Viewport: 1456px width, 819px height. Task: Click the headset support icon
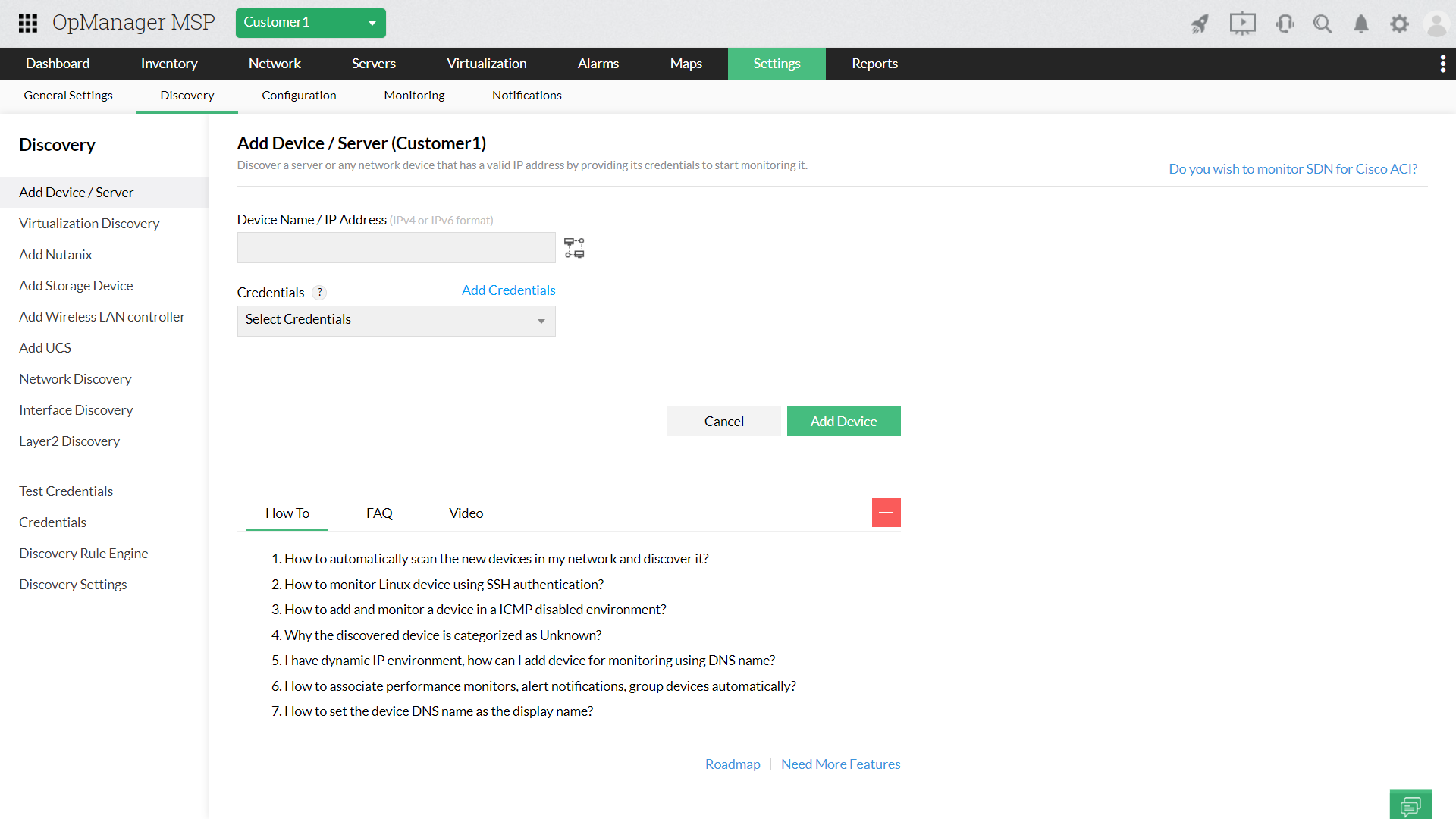click(1285, 24)
